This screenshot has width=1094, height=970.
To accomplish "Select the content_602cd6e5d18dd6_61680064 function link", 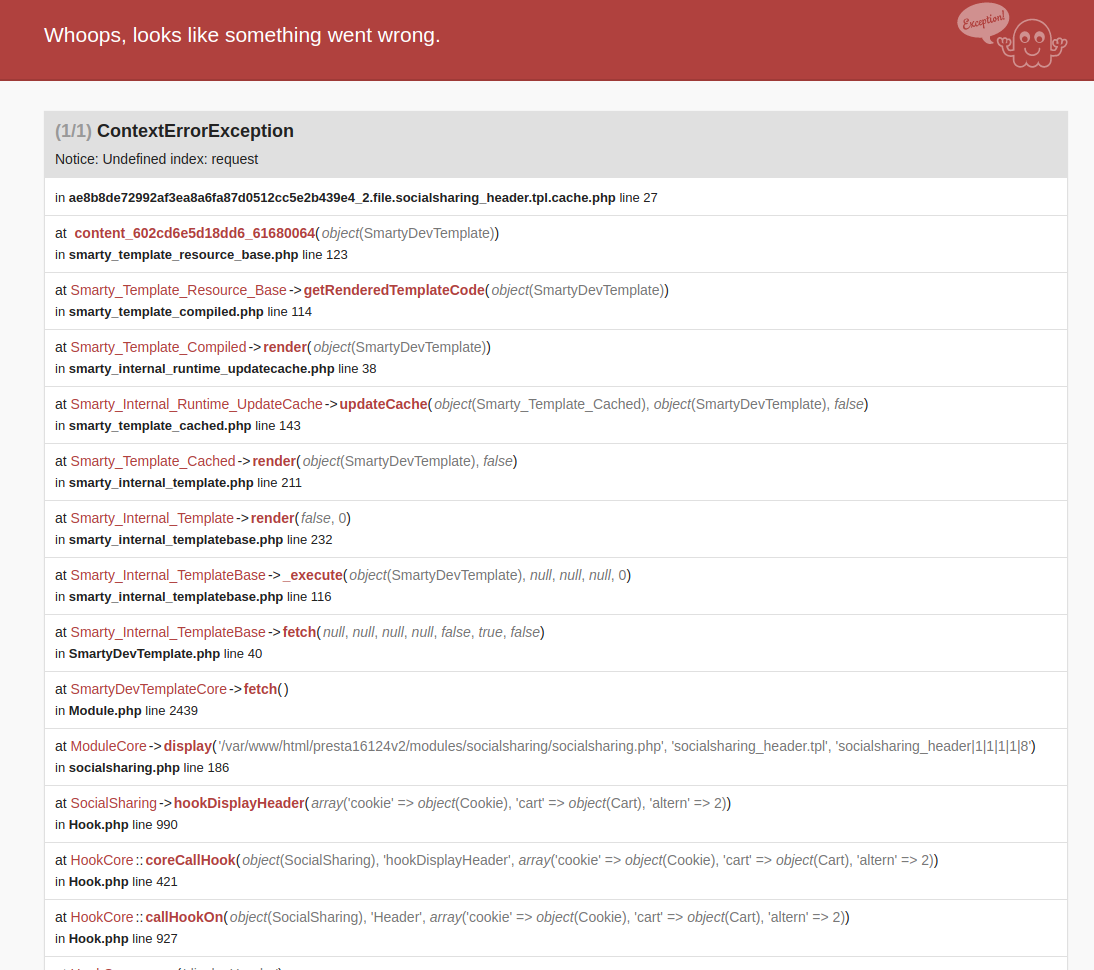I will 196,232.
